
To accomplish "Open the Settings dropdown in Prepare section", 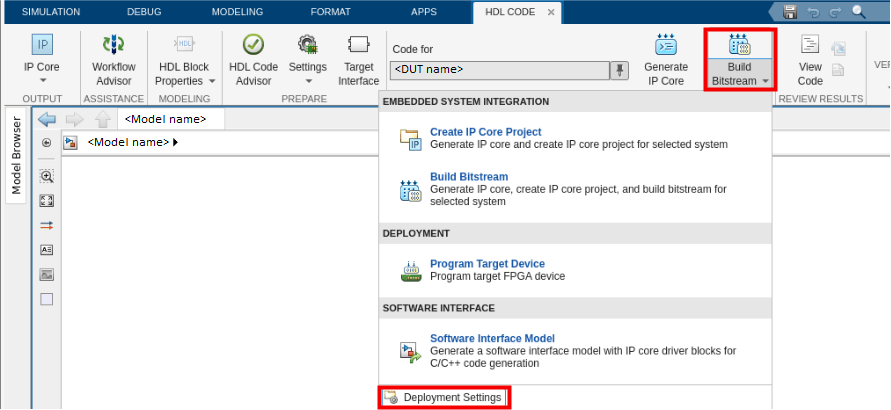I will pos(308,81).
